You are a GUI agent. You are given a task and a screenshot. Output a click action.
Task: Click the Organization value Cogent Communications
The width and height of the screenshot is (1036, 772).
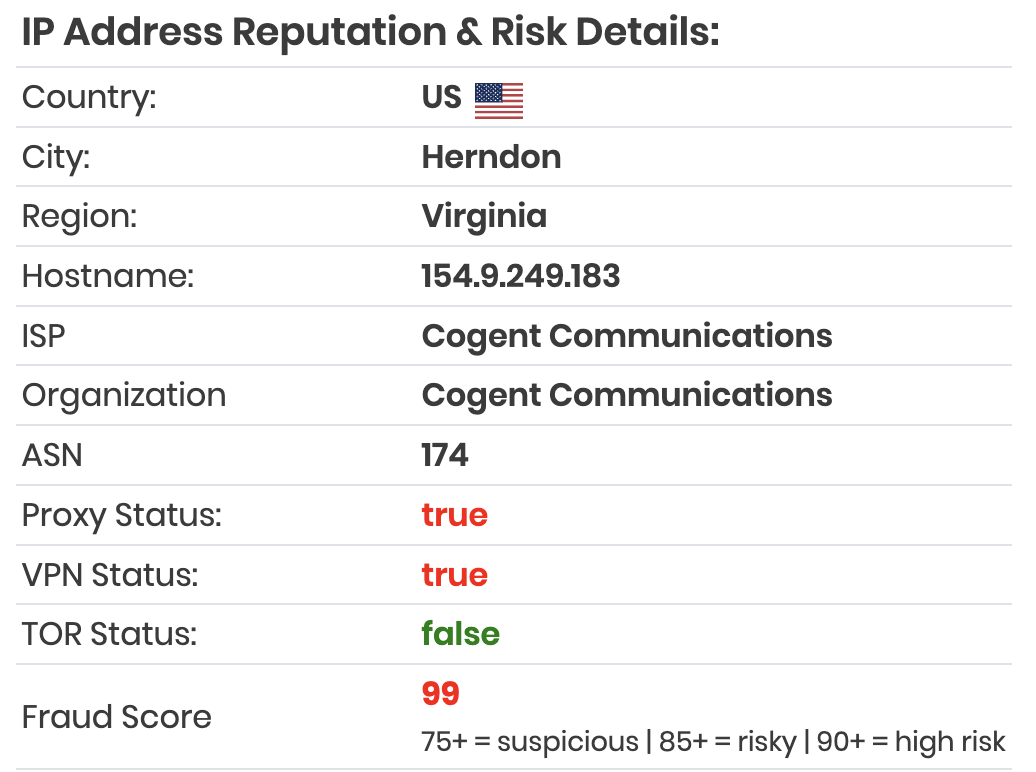[627, 396]
